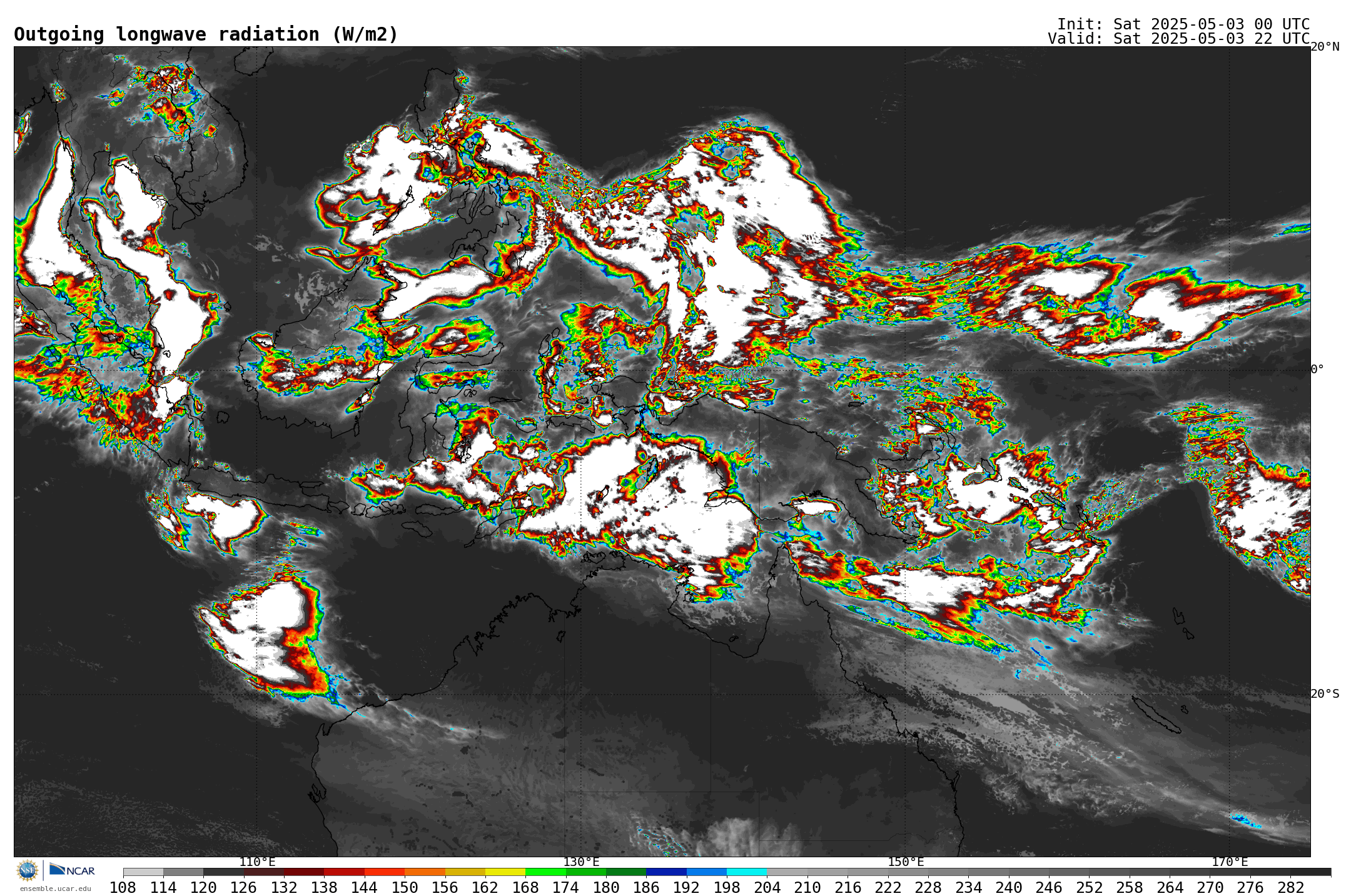Click the '270' color bar label
1351x896 pixels.
click(x=1210, y=887)
